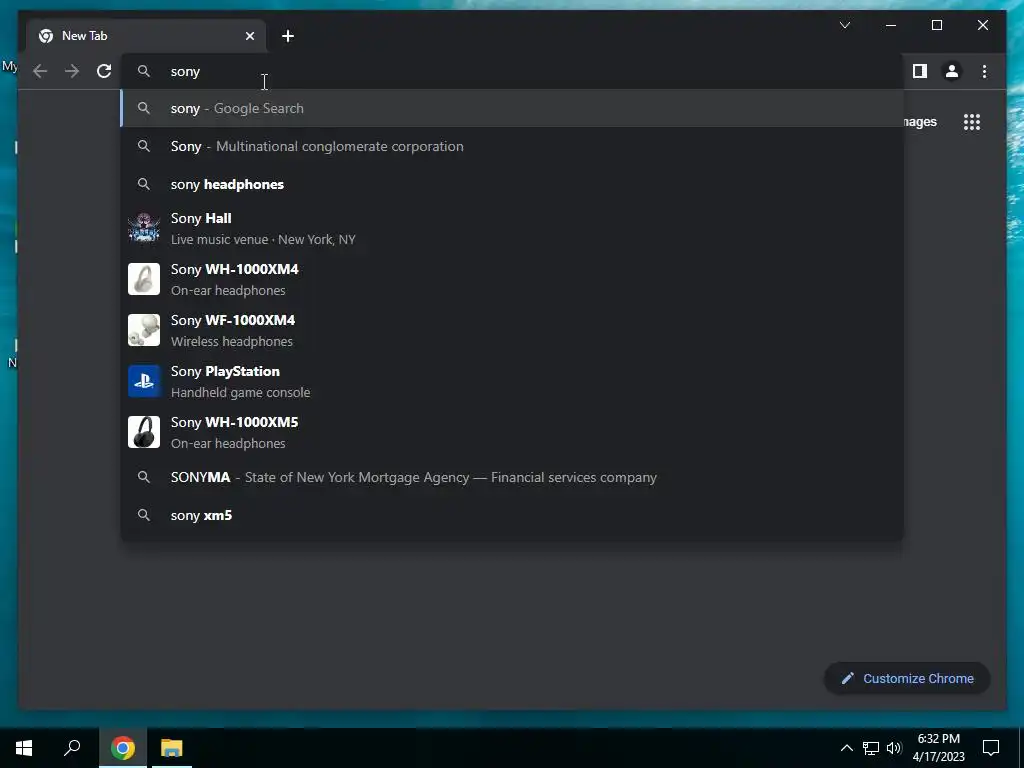Minimize the Chrome window
This screenshot has height=768, width=1024.
pos(891,25)
